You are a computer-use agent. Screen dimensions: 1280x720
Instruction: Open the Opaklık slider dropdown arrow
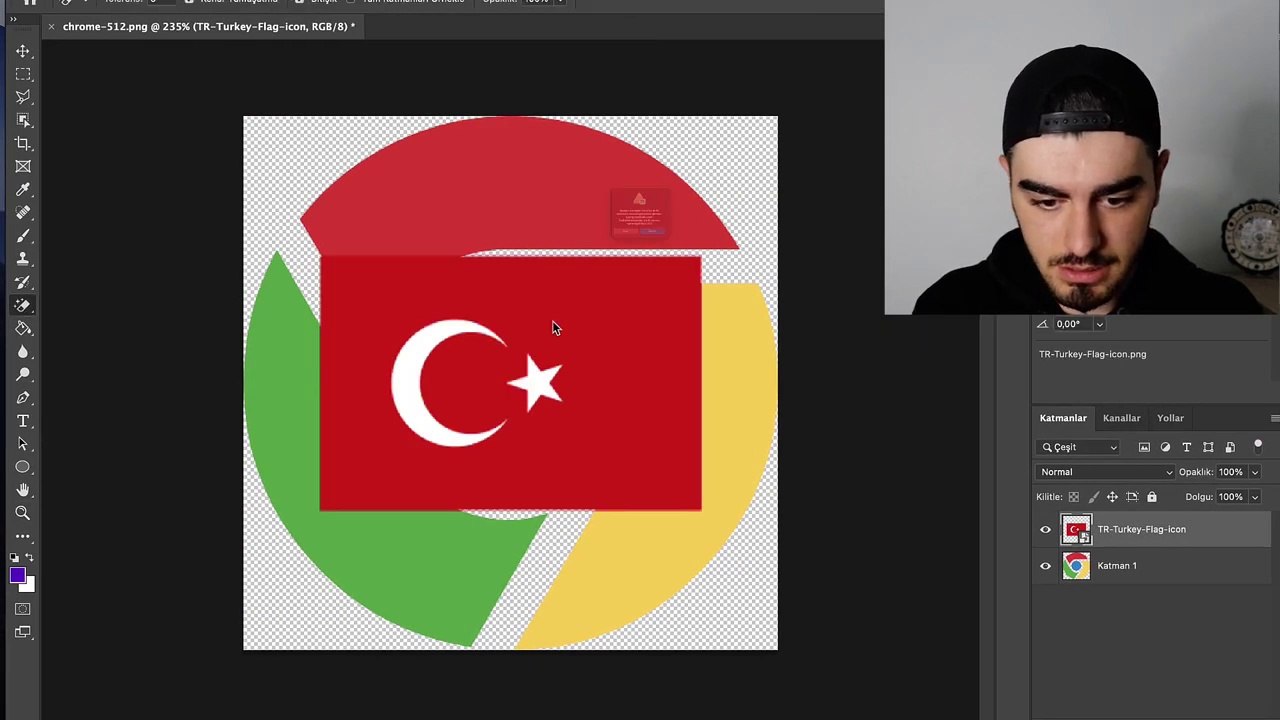(x=1255, y=472)
